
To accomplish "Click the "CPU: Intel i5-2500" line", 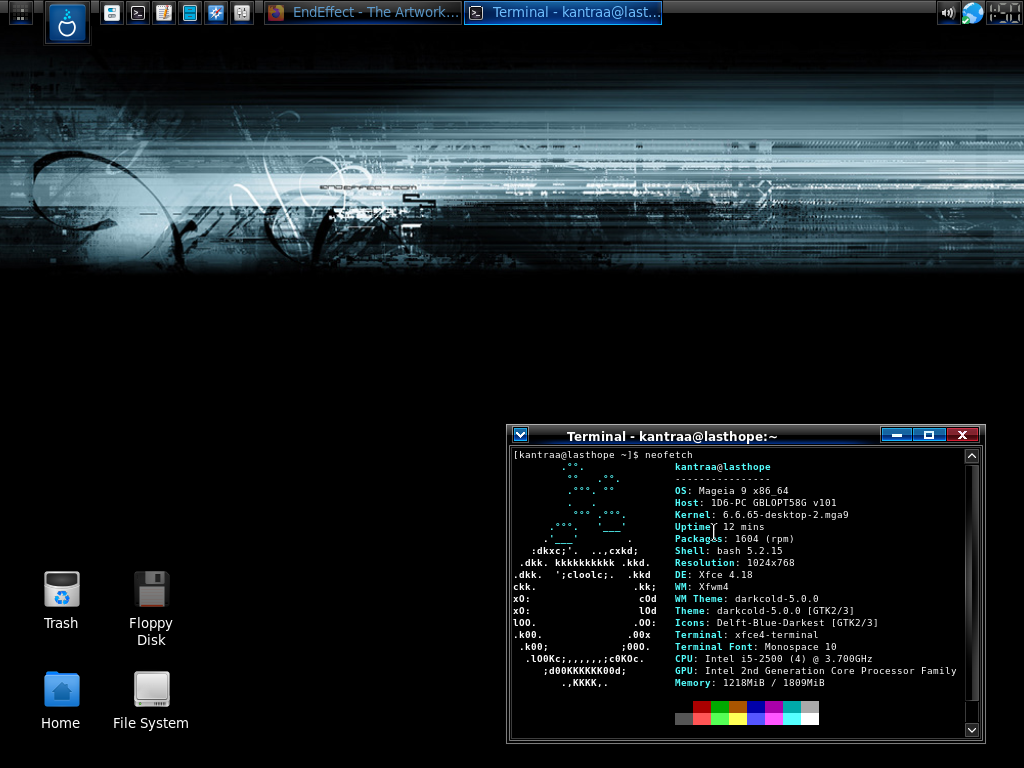I will click(x=774, y=659).
